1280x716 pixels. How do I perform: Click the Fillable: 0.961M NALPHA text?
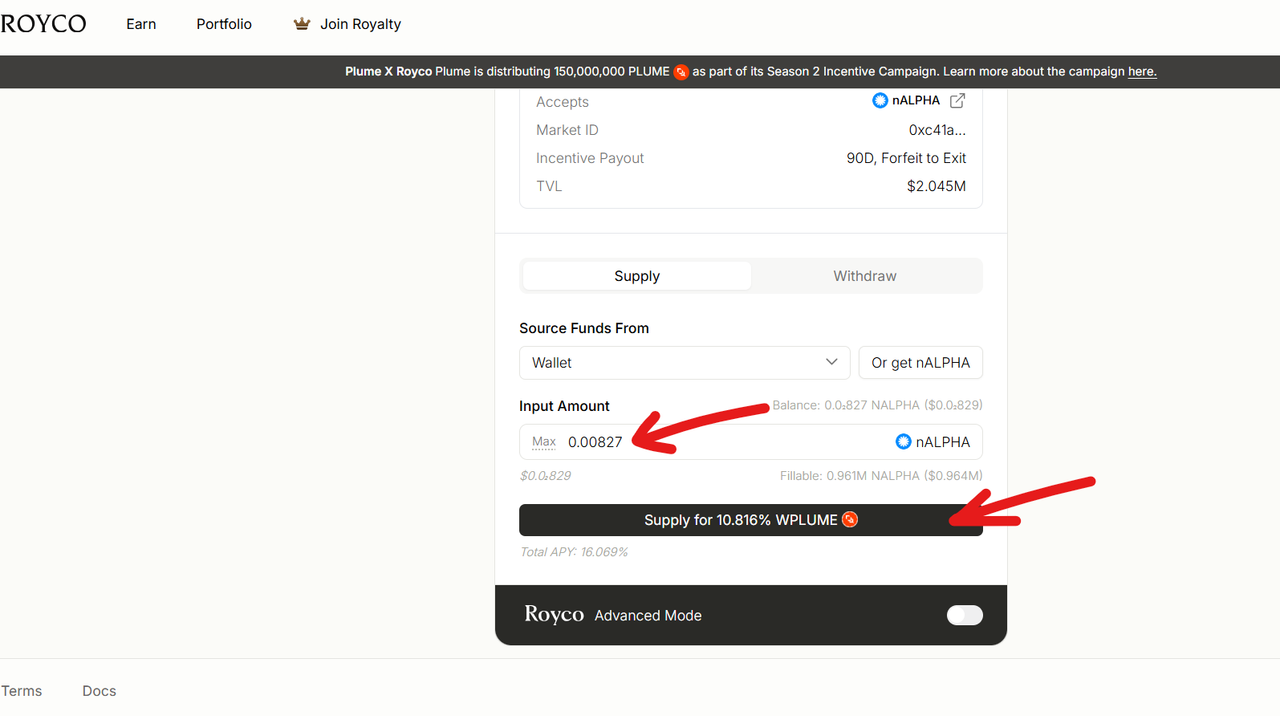coord(881,476)
